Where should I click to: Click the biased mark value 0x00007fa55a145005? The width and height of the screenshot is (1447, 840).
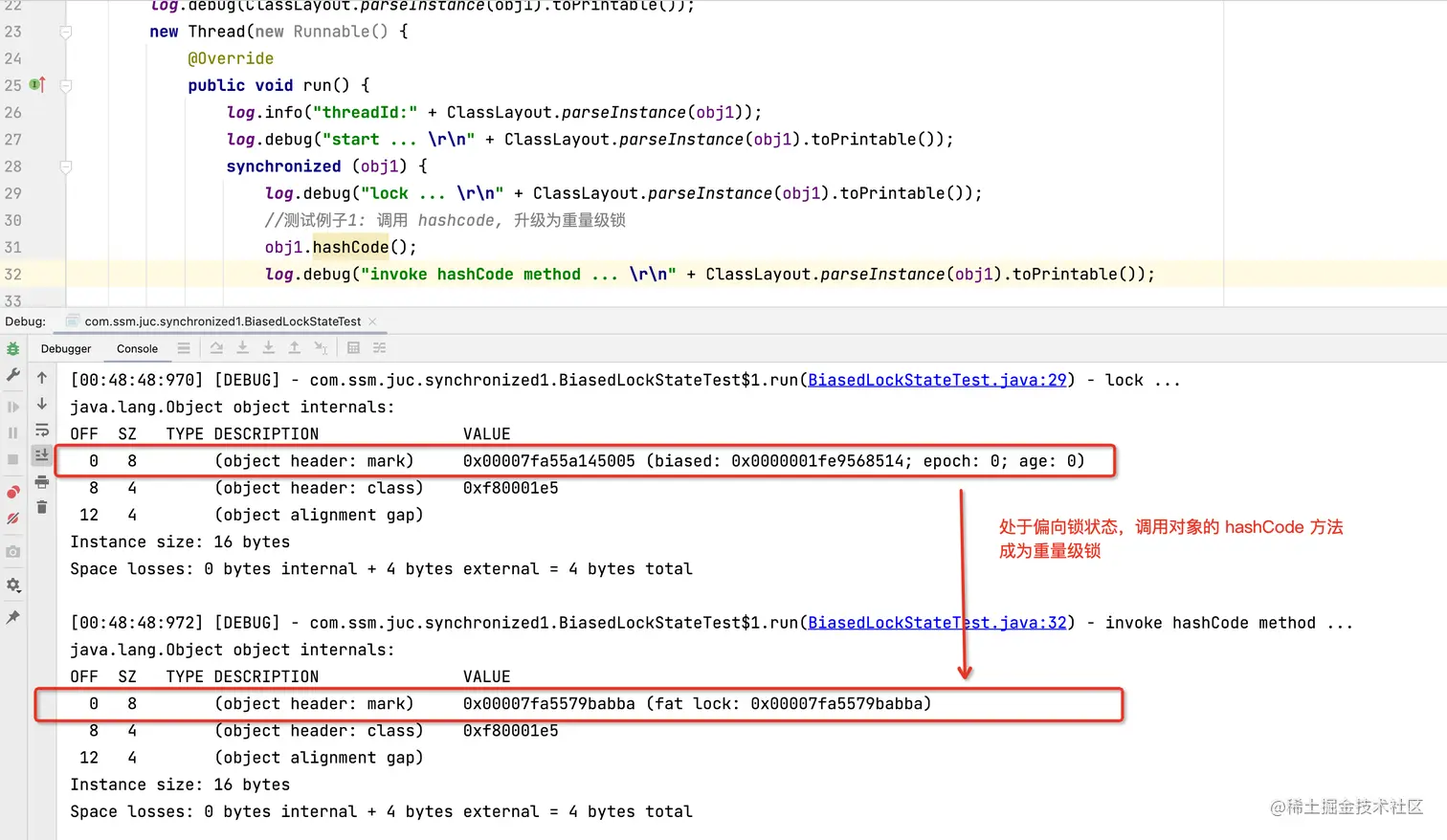pos(549,461)
